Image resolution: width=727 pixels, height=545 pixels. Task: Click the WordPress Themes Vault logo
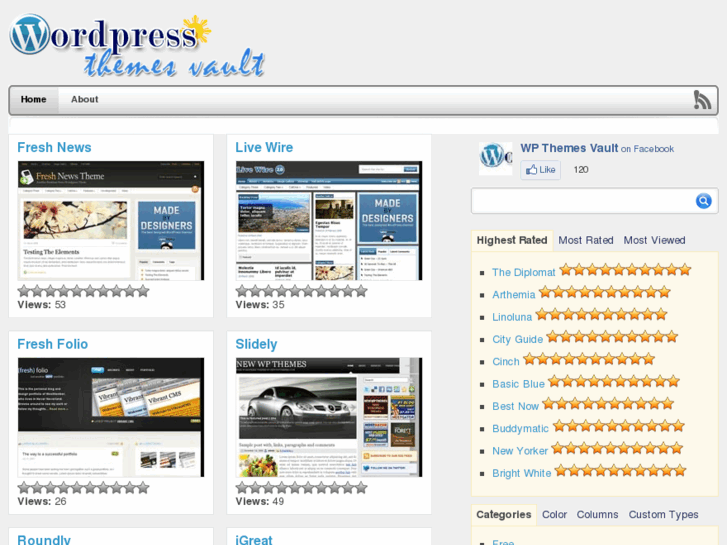(138, 45)
